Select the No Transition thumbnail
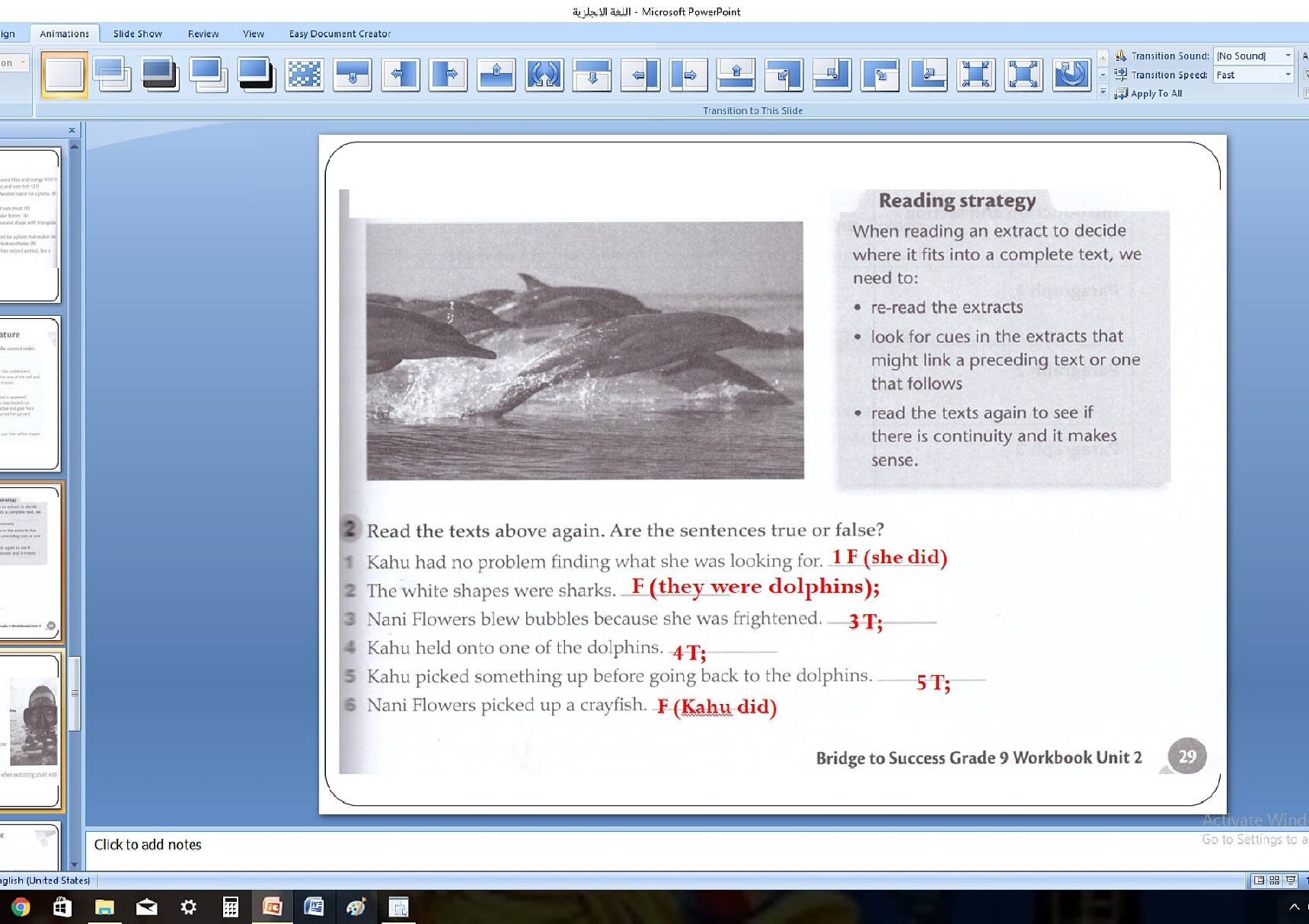The width and height of the screenshot is (1309, 924). (x=64, y=75)
